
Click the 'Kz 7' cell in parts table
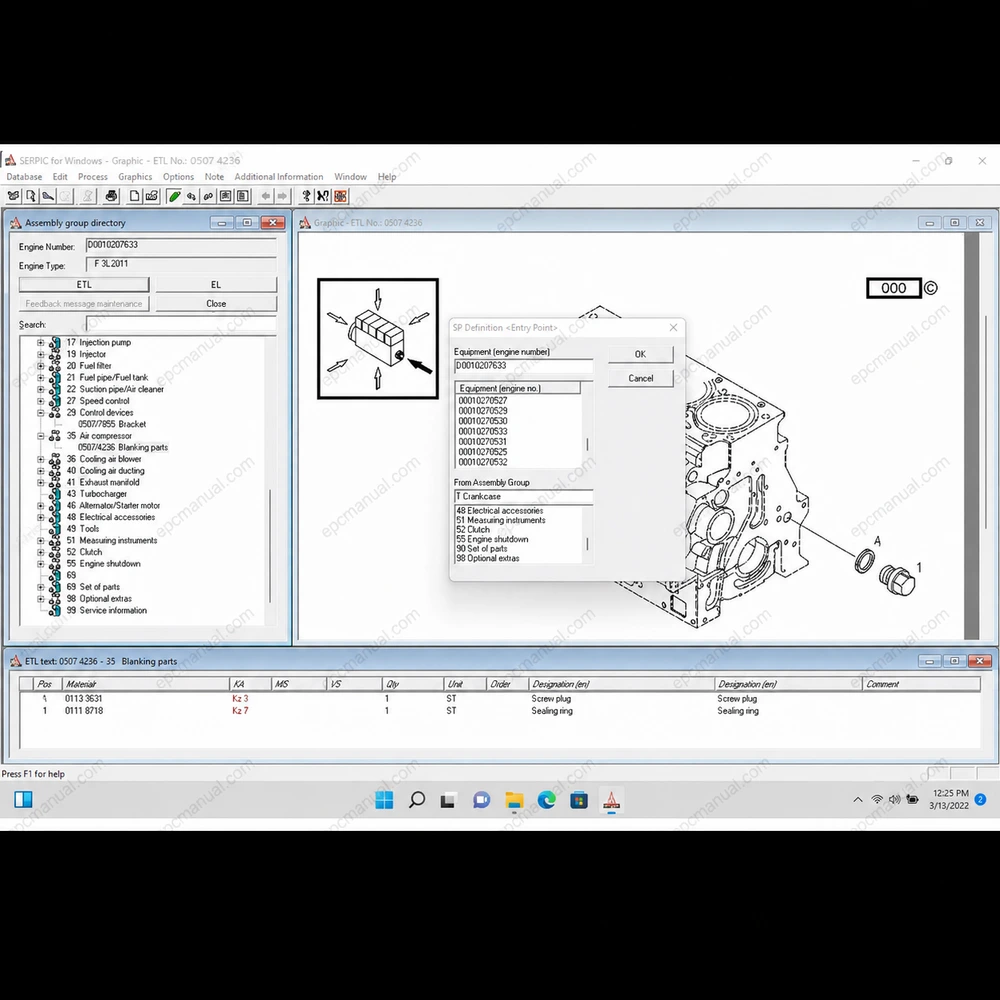pos(240,710)
